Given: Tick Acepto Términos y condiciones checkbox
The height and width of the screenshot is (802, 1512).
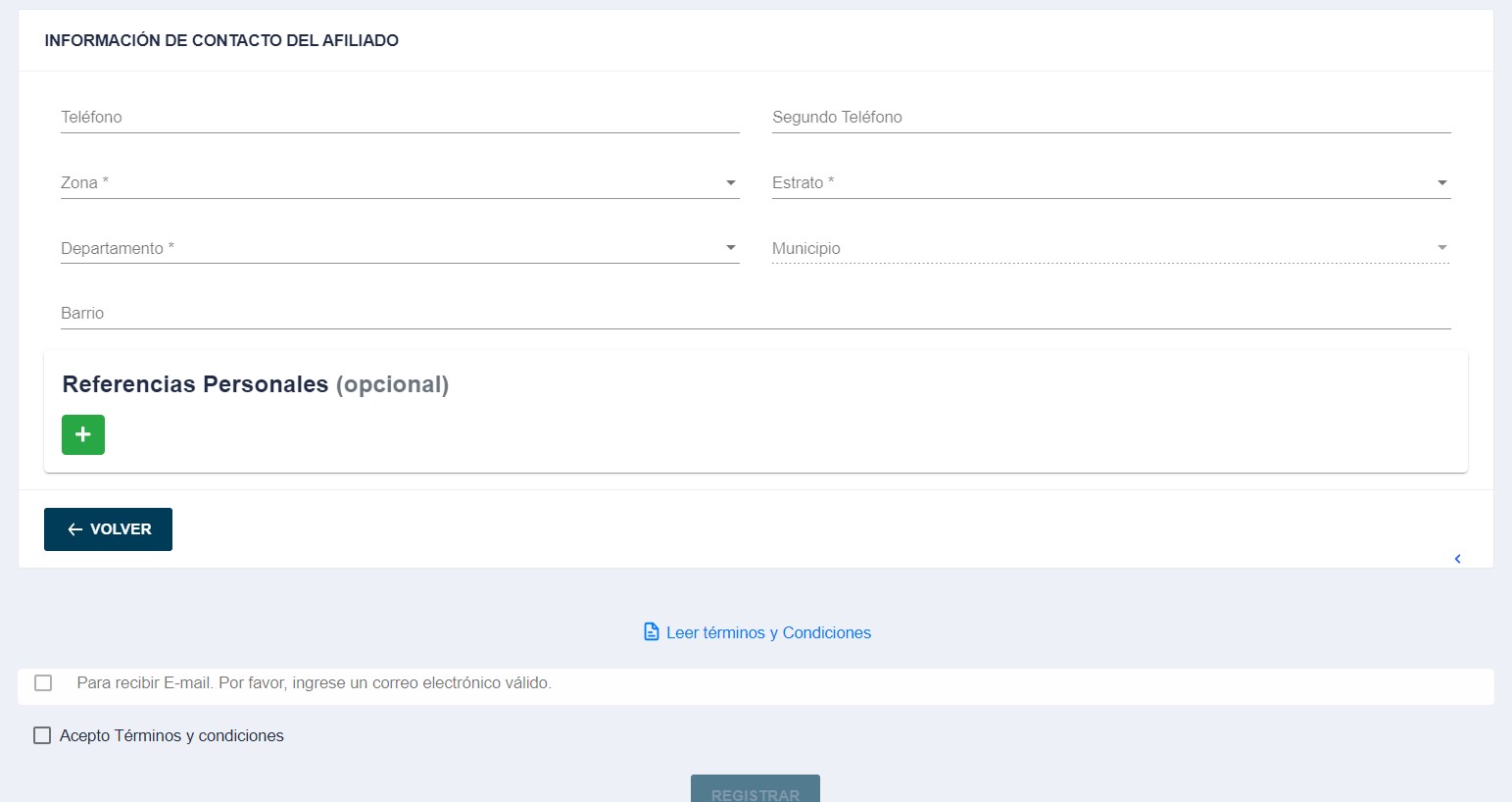Looking at the screenshot, I should (x=42, y=735).
